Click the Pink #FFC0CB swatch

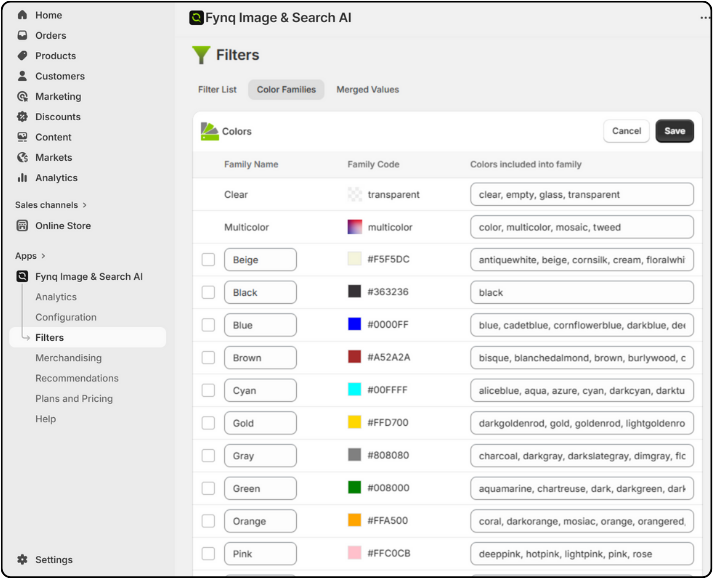[355, 553]
